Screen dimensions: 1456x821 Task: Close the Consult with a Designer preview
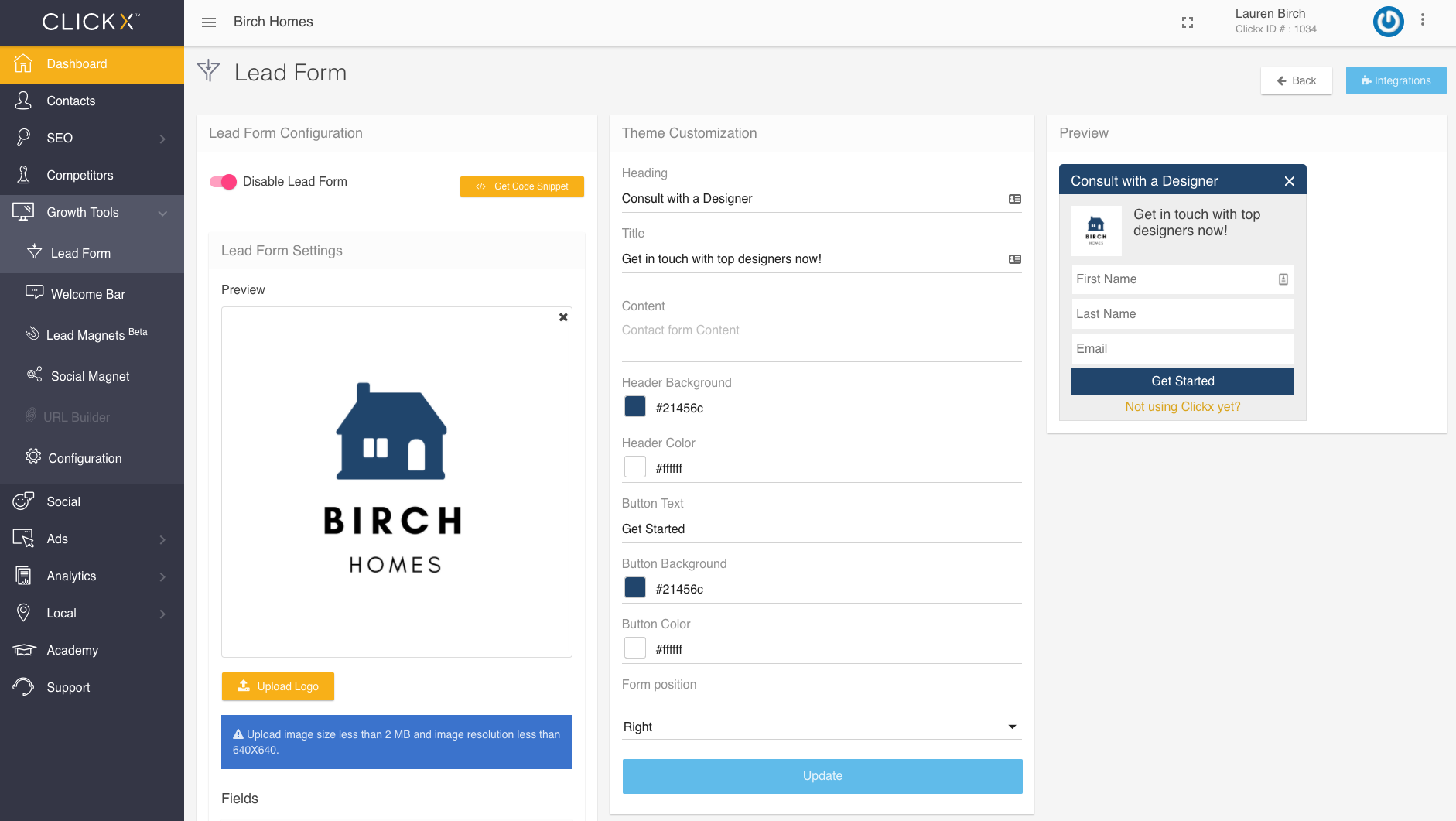[x=1289, y=181]
